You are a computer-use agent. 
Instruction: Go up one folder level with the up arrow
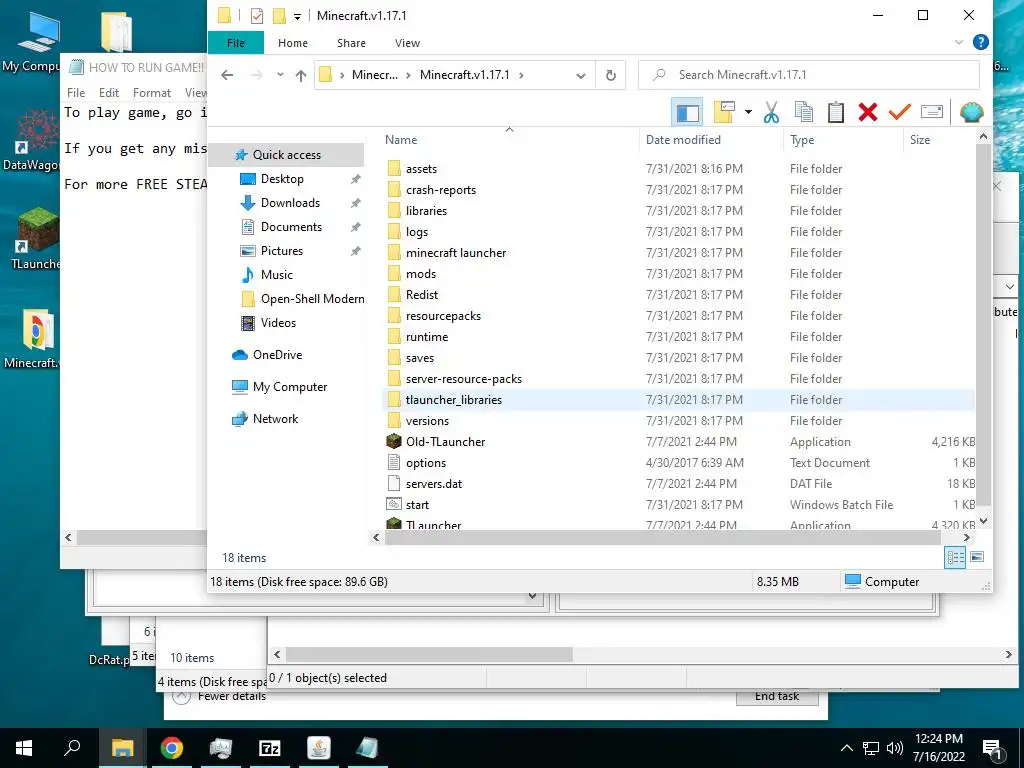[300, 76]
